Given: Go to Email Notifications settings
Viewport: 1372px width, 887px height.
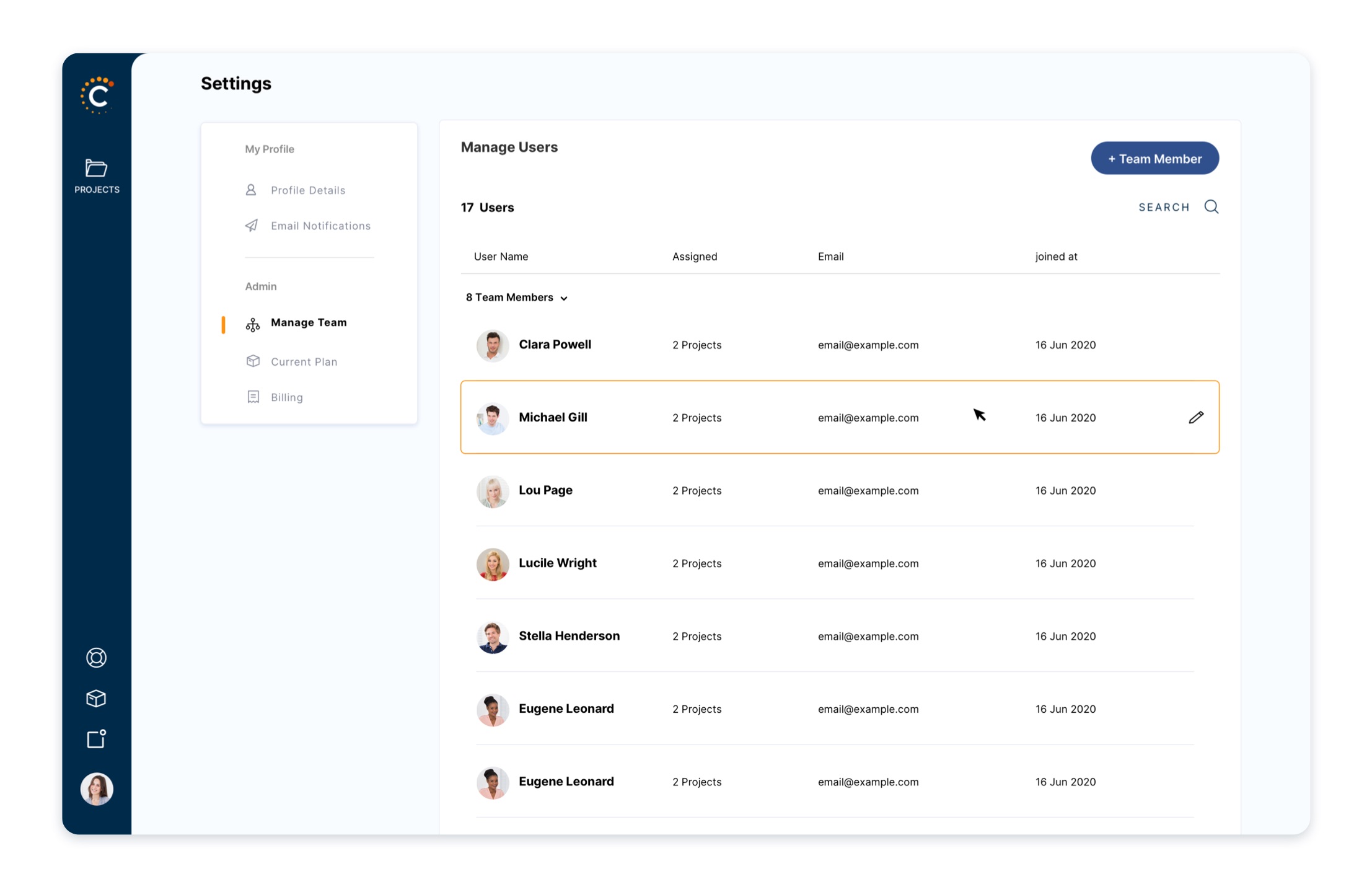Looking at the screenshot, I should (x=320, y=226).
